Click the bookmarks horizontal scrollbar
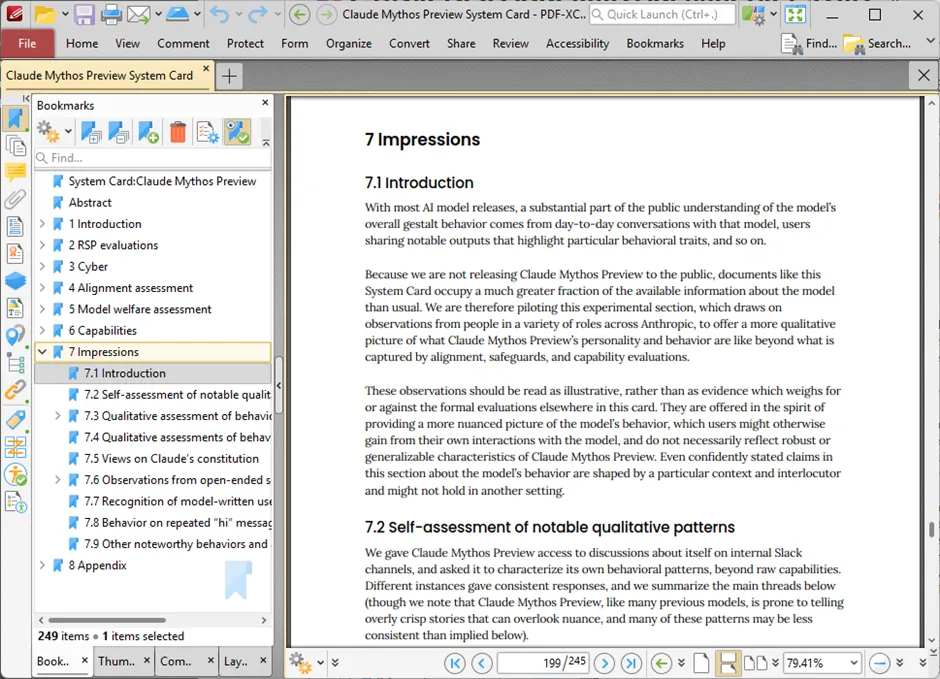The height and width of the screenshot is (679, 940). tap(110, 620)
